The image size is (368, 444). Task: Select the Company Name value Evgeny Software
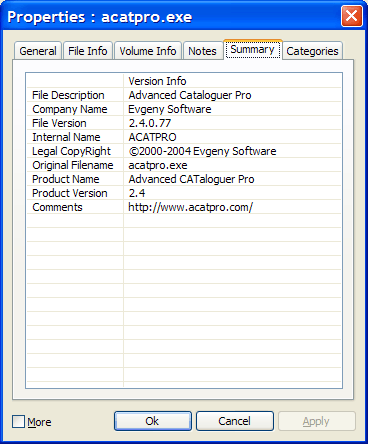170,109
